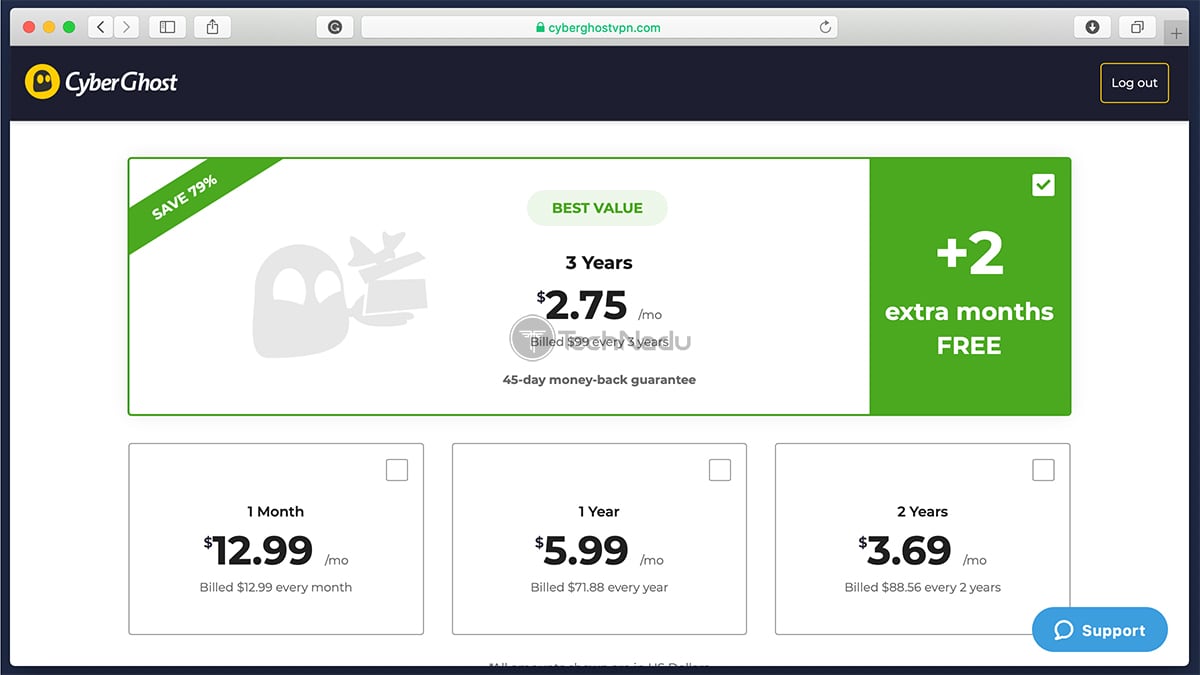Click the '3 Years' plan title
Image resolution: width=1200 pixels, height=675 pixels.
pos(599,263)
